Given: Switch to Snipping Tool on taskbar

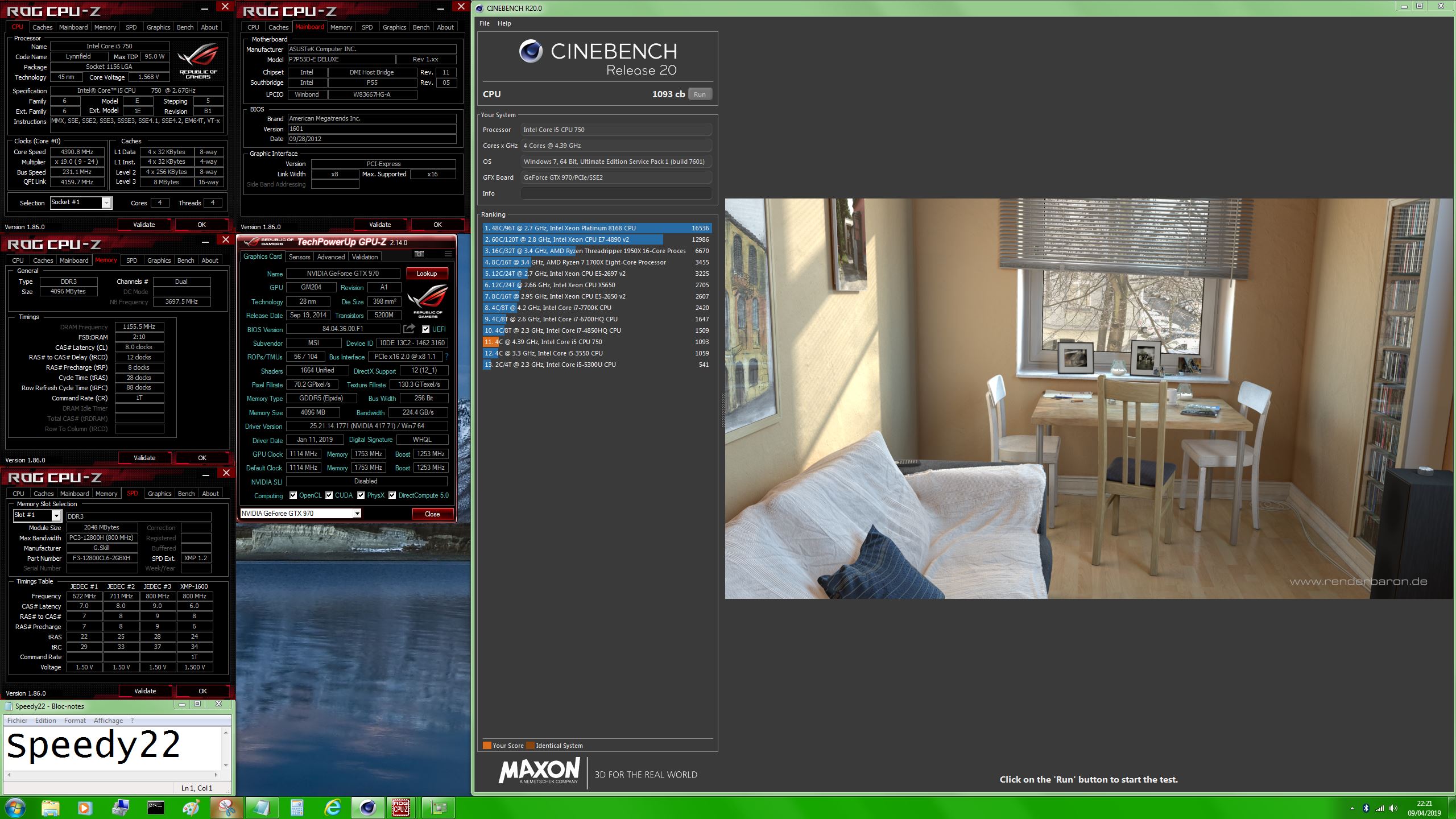Looking at the screenshot, I should (x=226, y=808).
